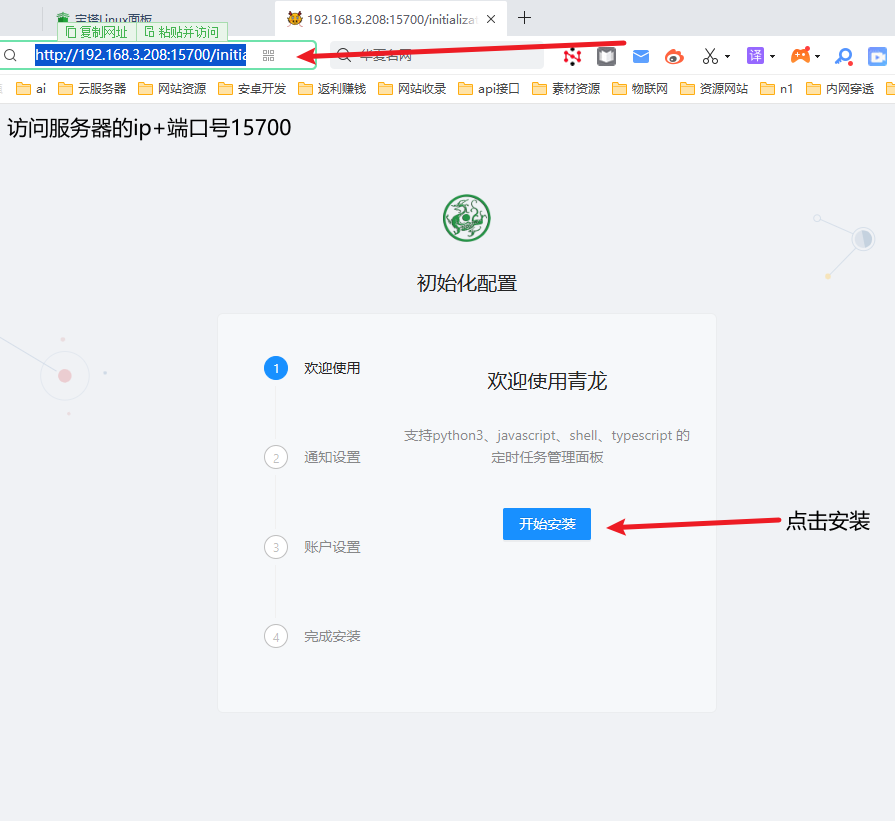Viewport: 895px width, 821px height.
Task: Select step 2 通知设置 in wizard
Action: click(x=332, y=457)
